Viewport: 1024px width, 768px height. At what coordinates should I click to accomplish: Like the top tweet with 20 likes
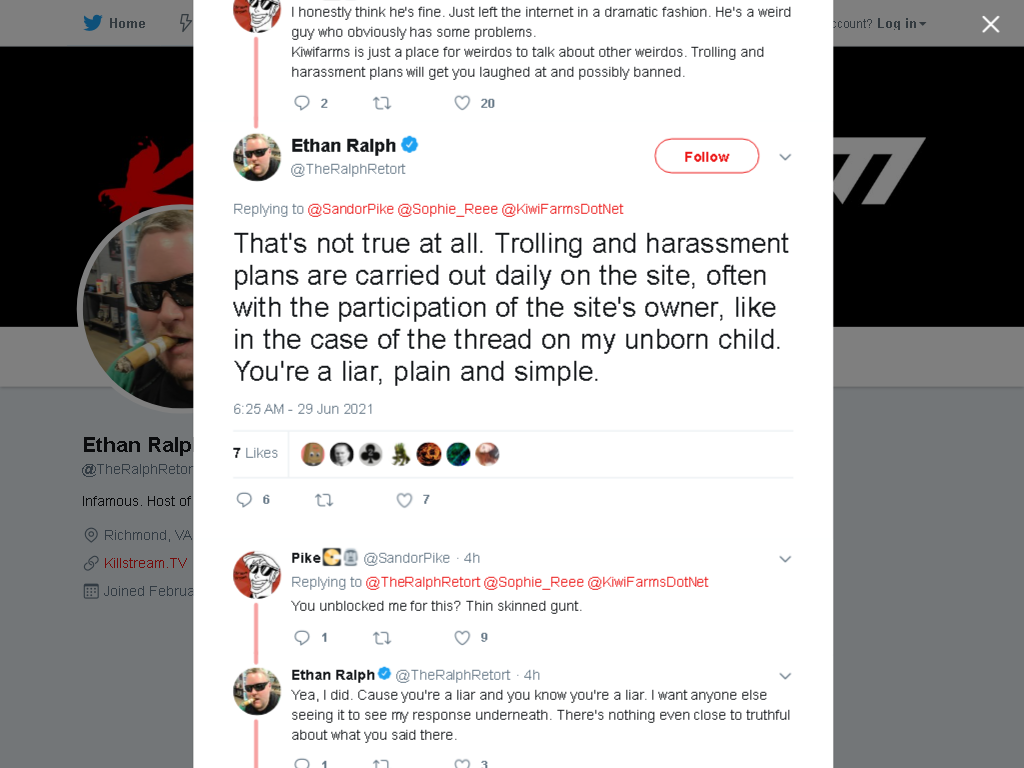[462, 103]
